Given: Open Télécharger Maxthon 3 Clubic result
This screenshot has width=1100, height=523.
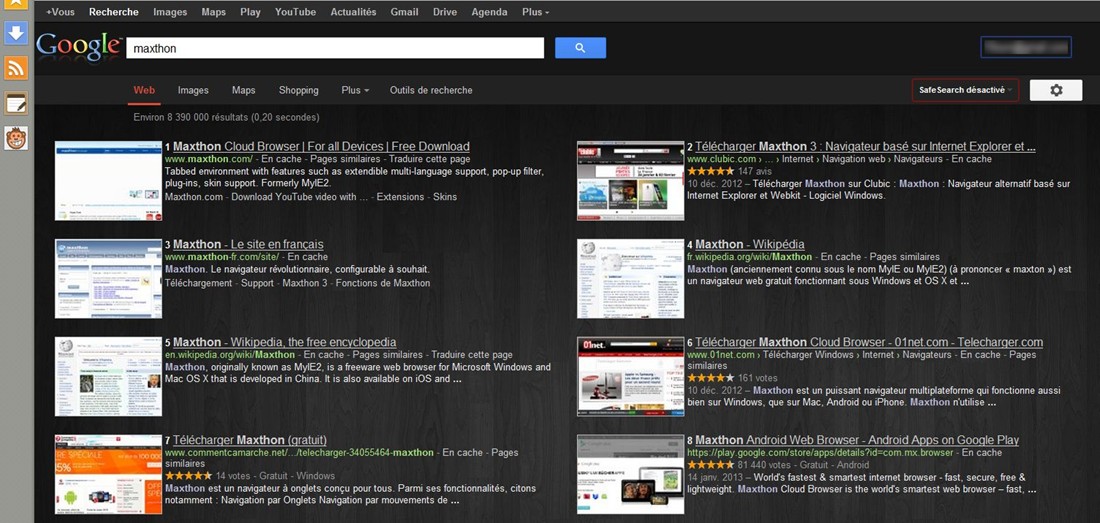Looking at the screenshot, I should 865,147.
